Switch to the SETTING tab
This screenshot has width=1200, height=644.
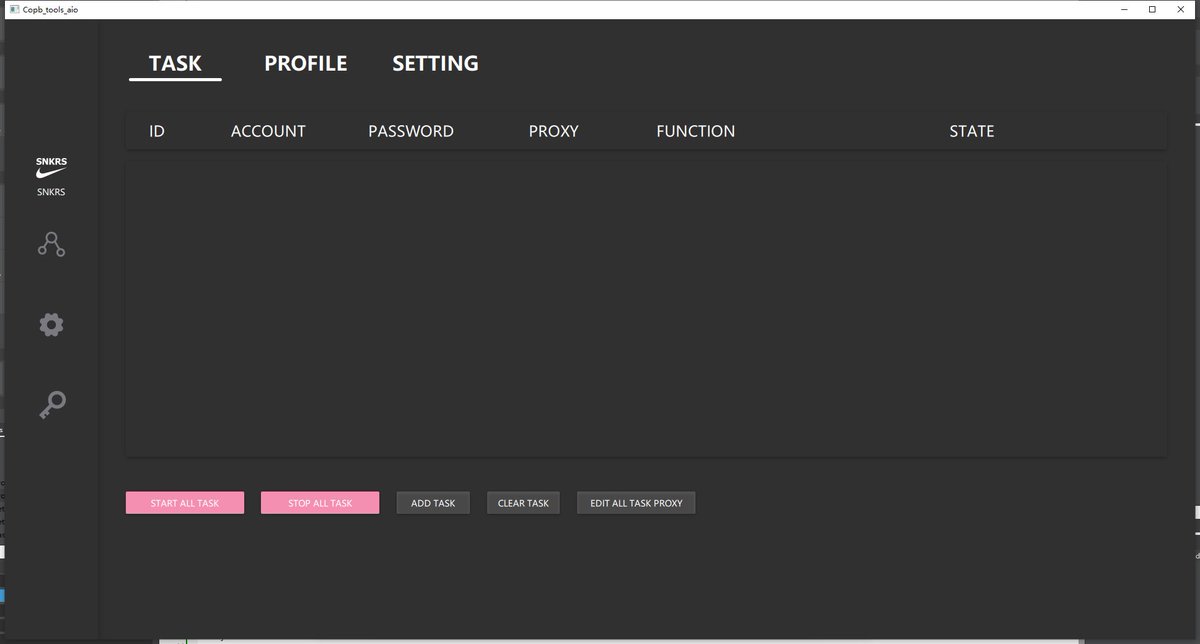(x=435, y=63)
